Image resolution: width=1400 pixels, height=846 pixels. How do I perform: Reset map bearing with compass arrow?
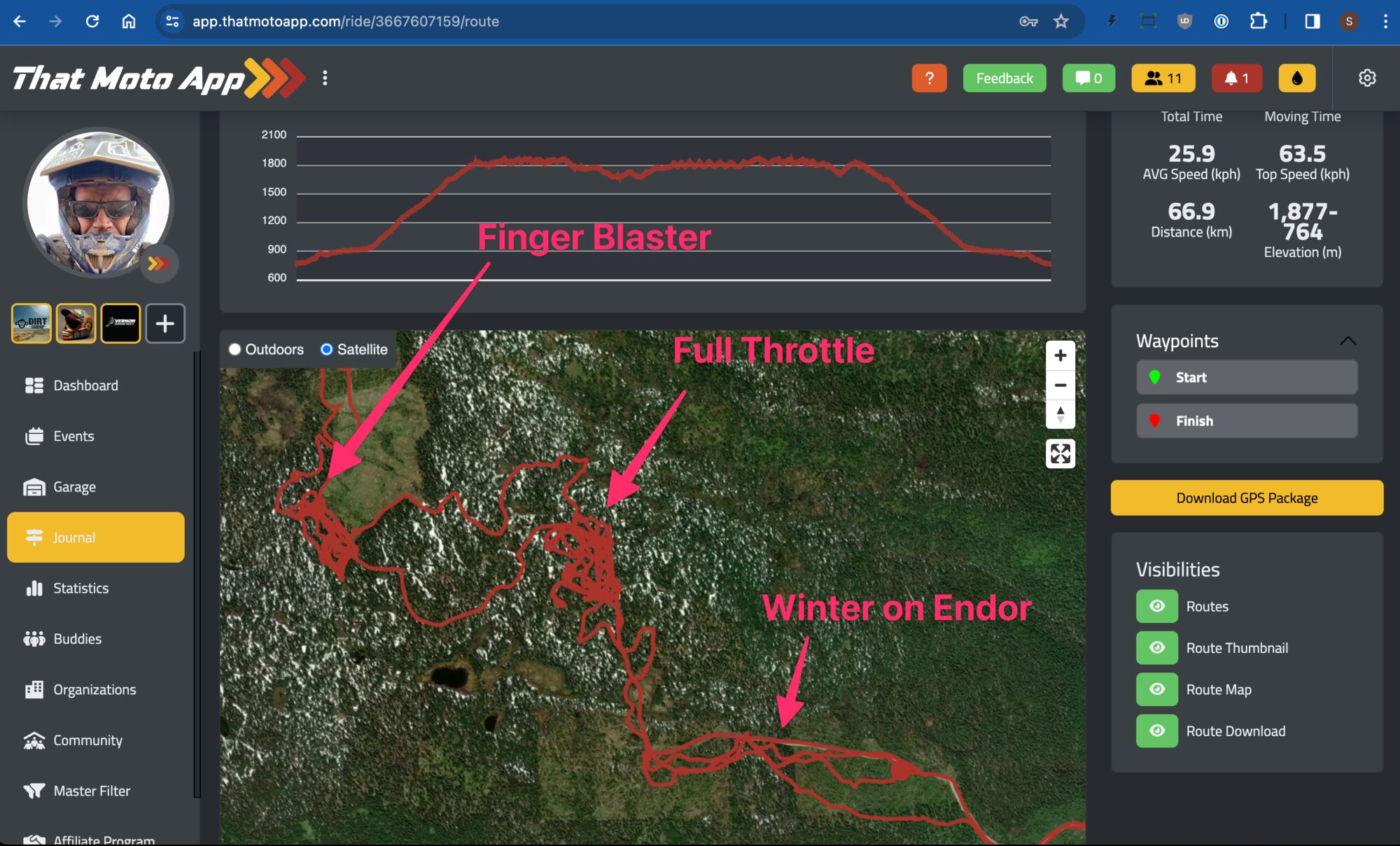[1060, 414]
